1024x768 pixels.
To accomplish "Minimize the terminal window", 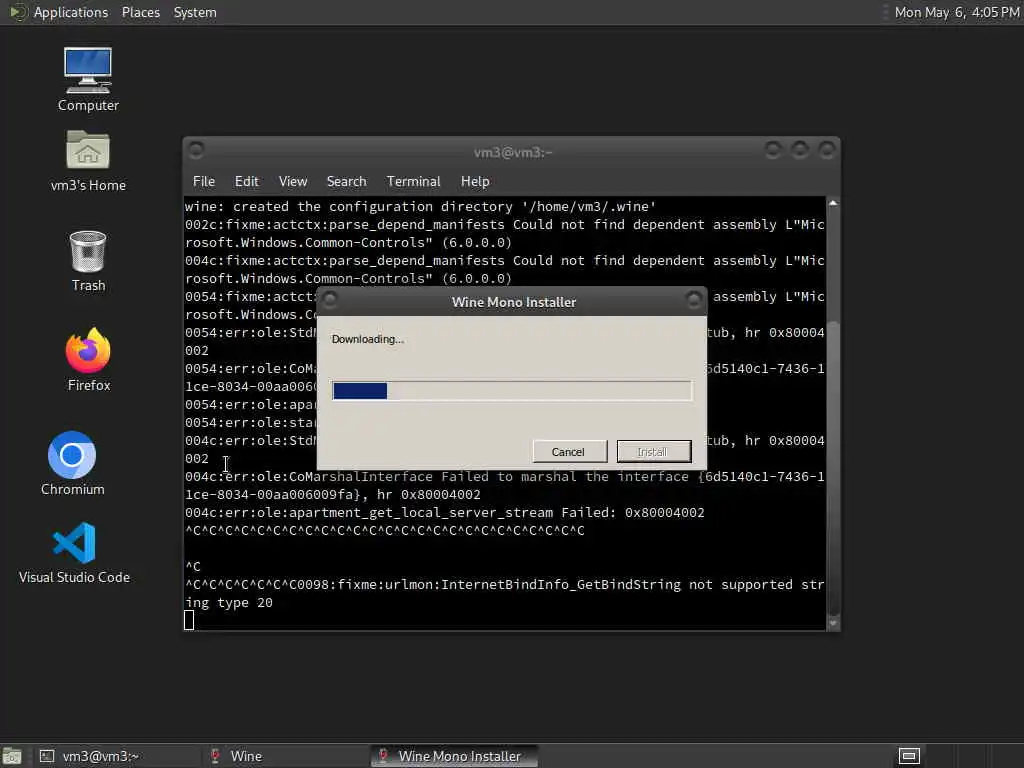I will click(773, 150).
